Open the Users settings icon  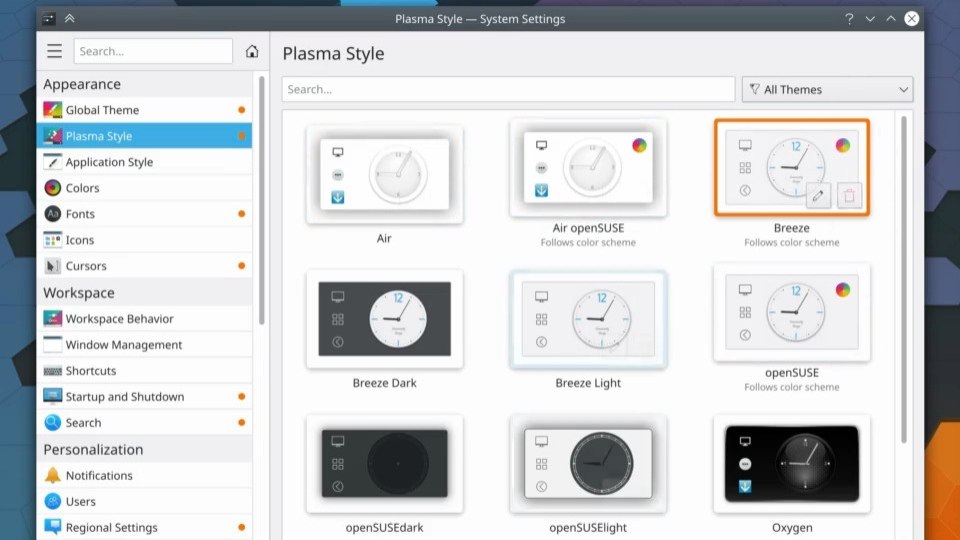point(53,501)
